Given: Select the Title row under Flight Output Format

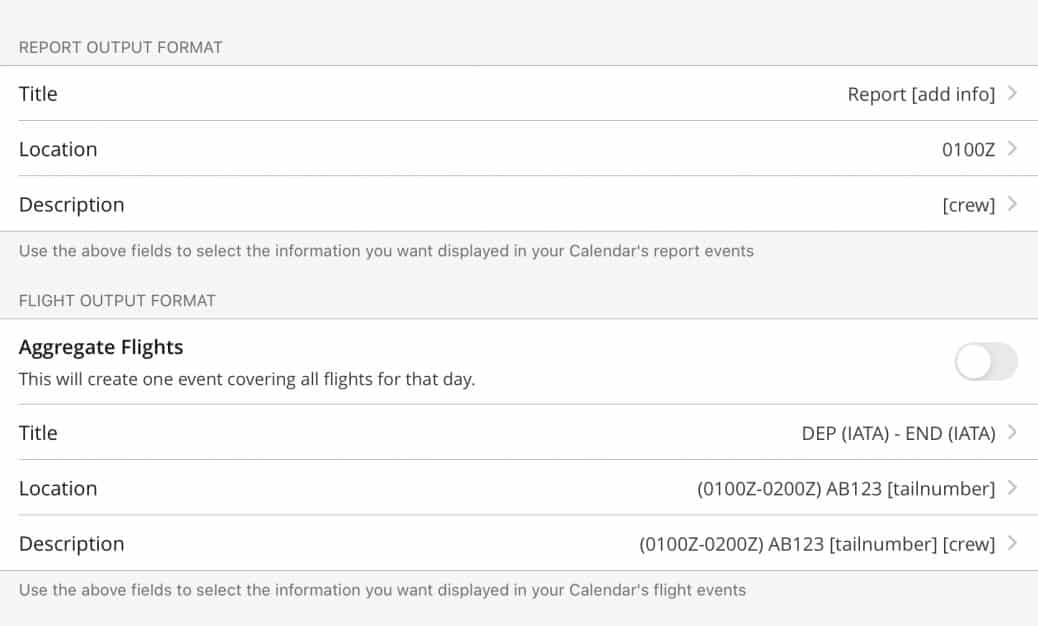Looking at the screenshot, I should pos(38,432).
